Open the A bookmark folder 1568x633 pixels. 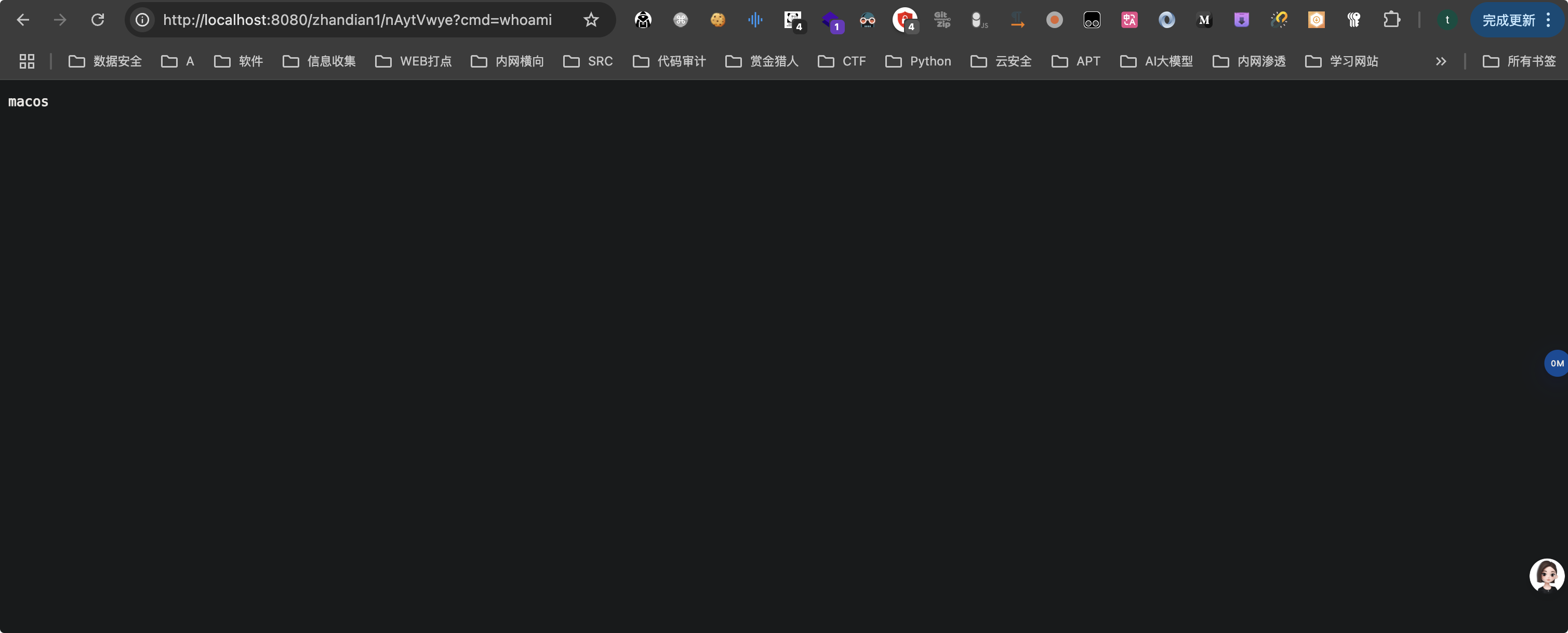[178, 61]
